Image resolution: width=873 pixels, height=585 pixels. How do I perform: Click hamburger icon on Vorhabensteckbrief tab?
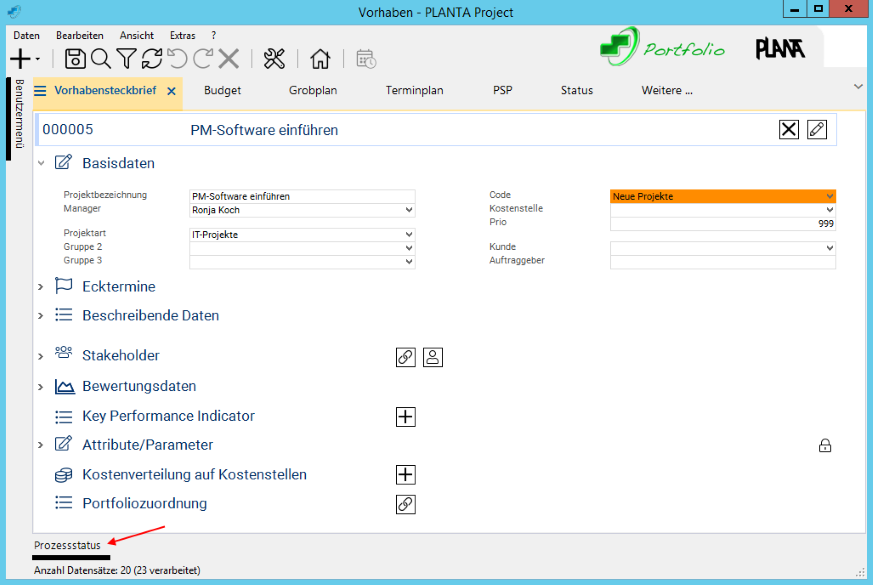pos(40,91)
